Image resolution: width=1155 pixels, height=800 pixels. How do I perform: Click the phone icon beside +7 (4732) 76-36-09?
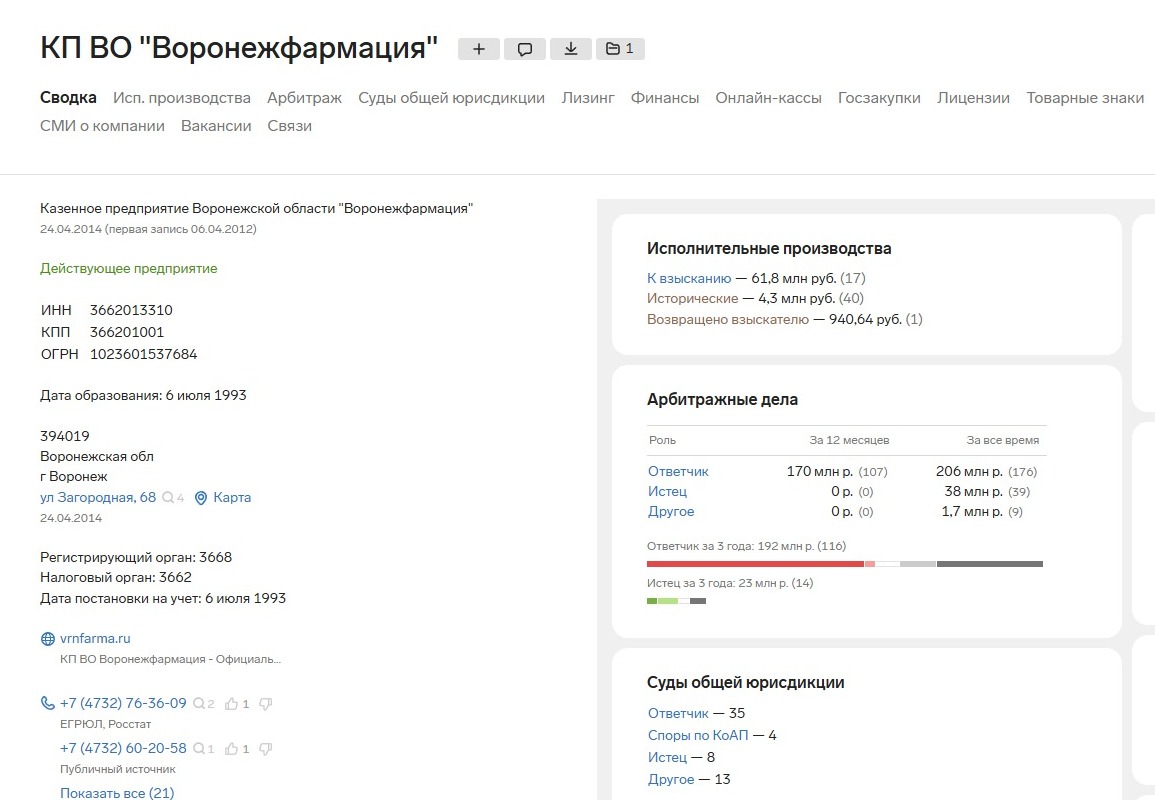[x=47, y=703]
